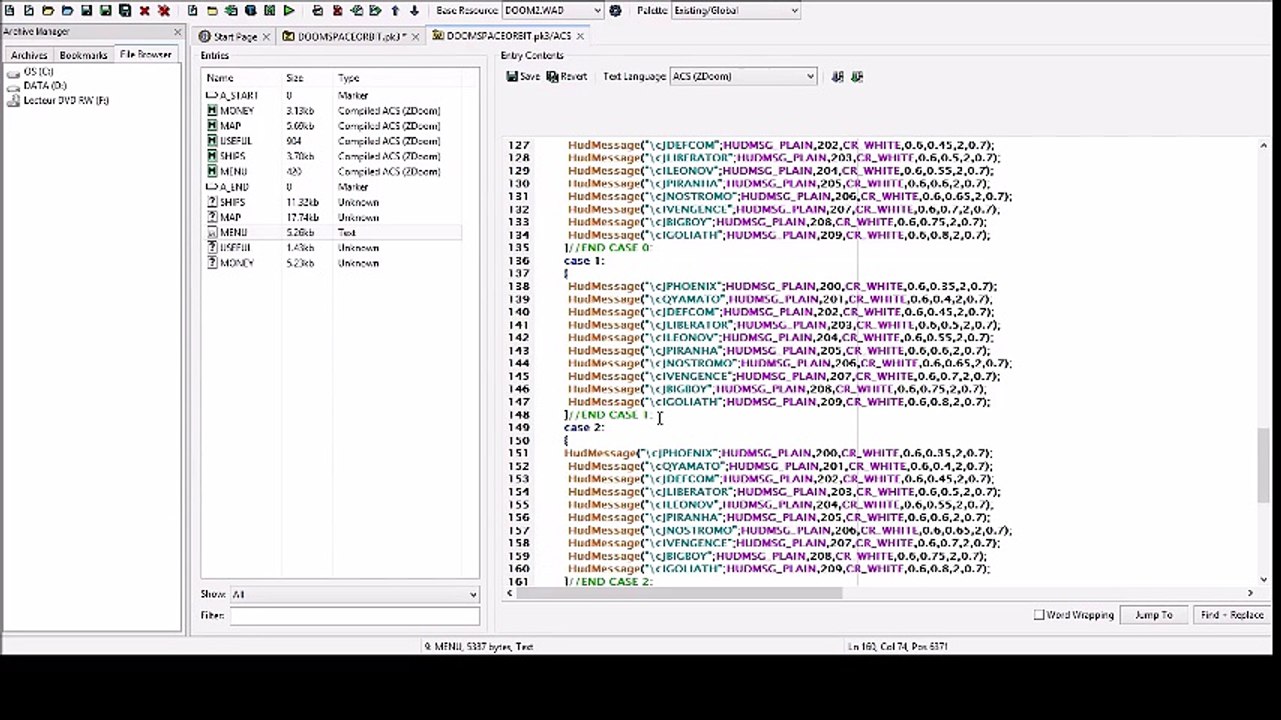Select the SHIPS Compiled ACS entry of 3.70kb
Viewport: 1281px width, 720px height.
tap(332, 156)
